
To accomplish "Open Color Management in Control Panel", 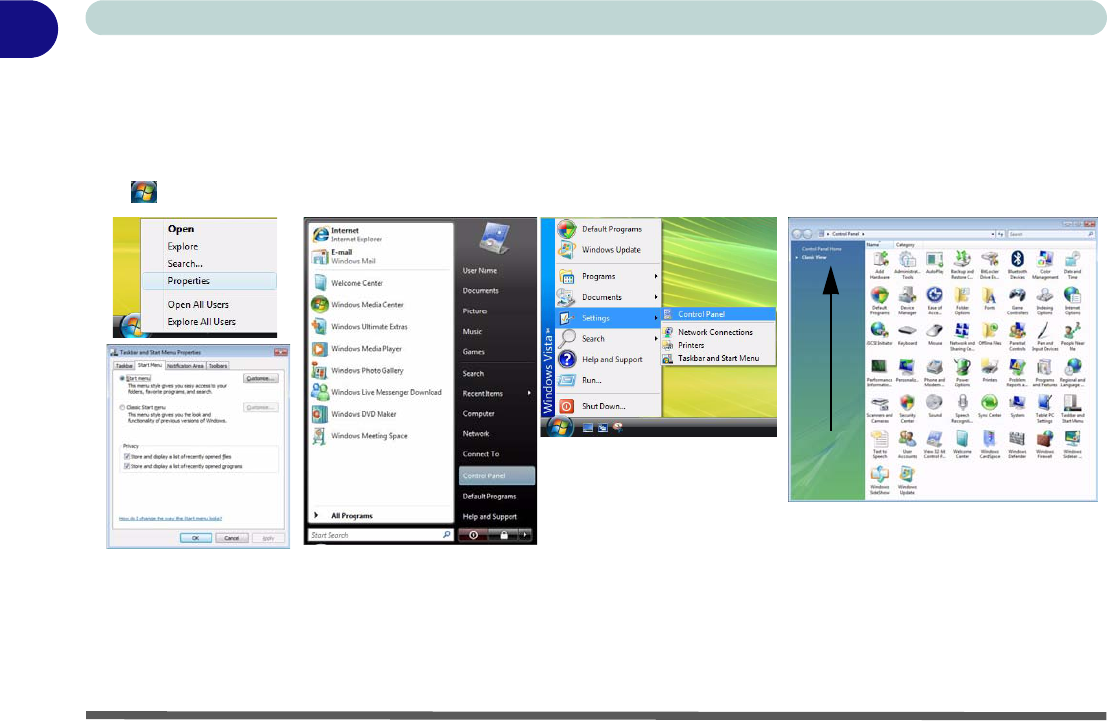I will [1045, 265].
